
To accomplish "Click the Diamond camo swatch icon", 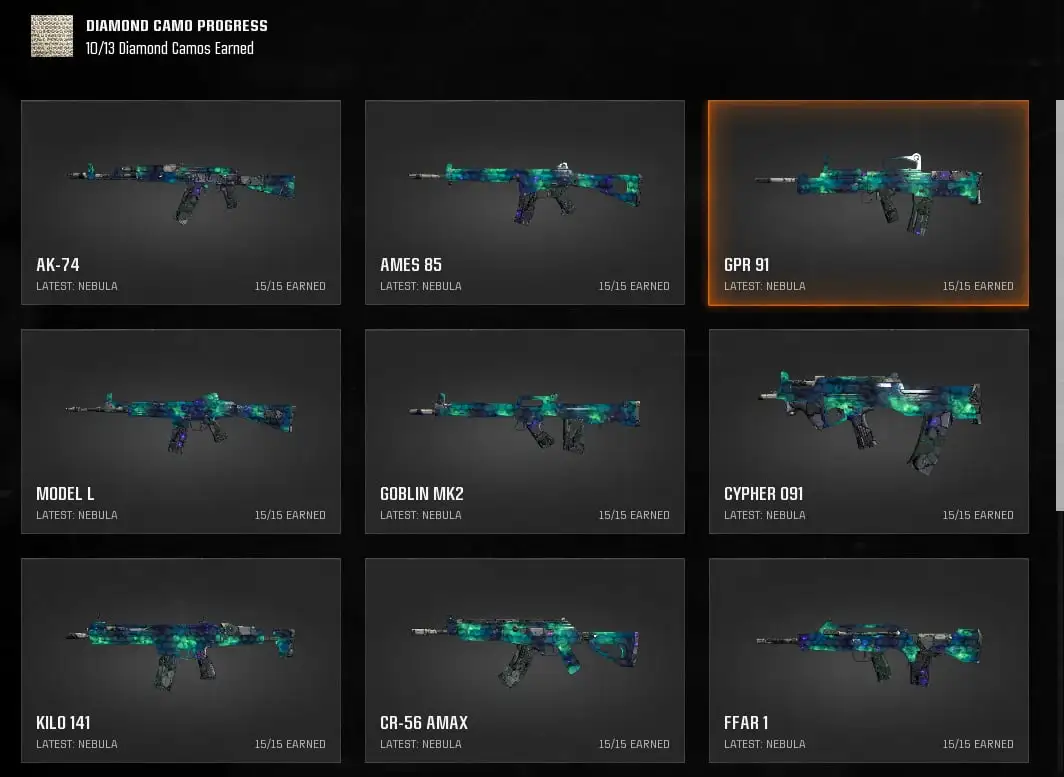I will [52, 36].
